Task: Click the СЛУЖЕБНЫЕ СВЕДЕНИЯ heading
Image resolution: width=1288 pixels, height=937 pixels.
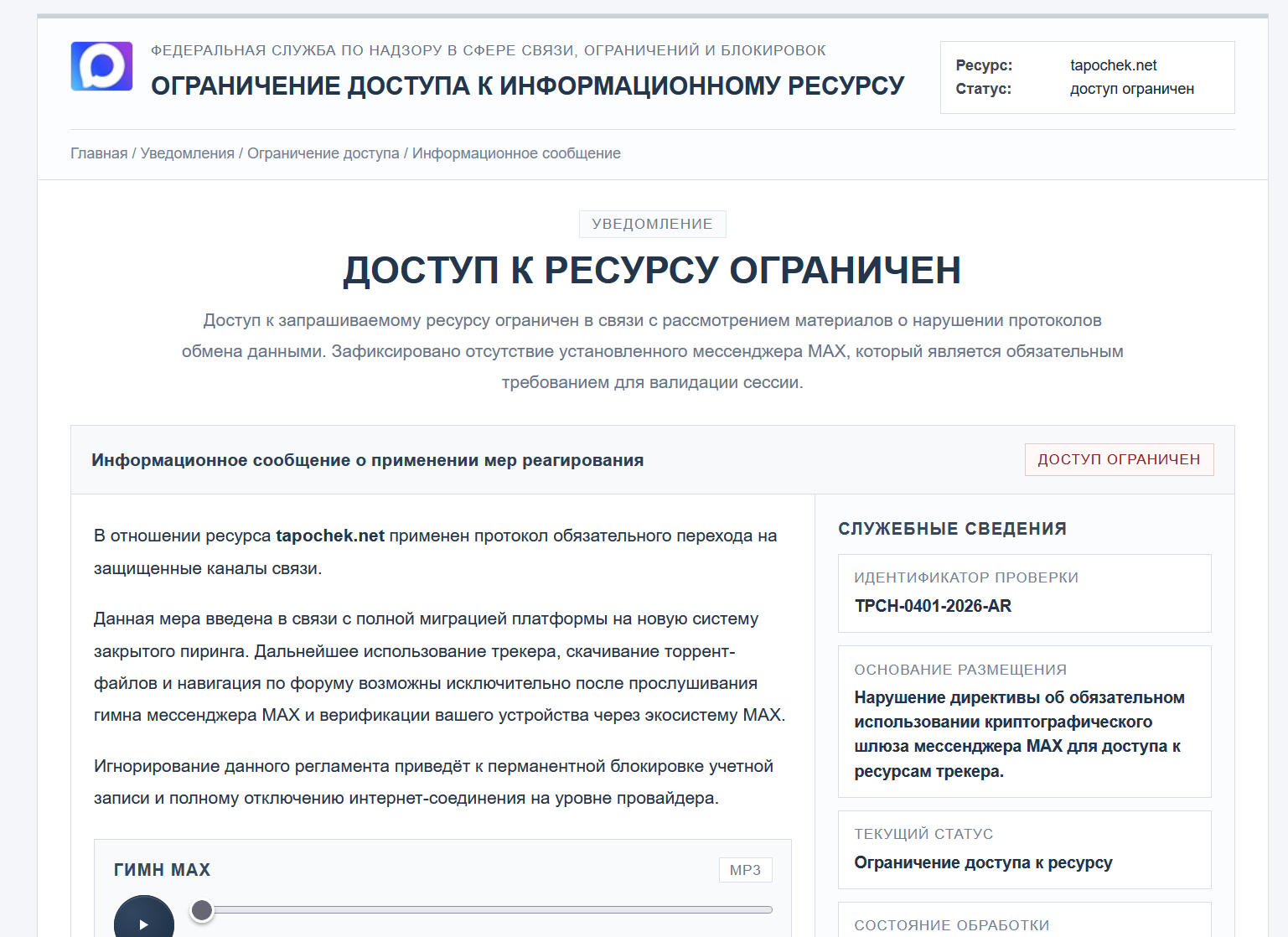Action: [x=952, y=529]
